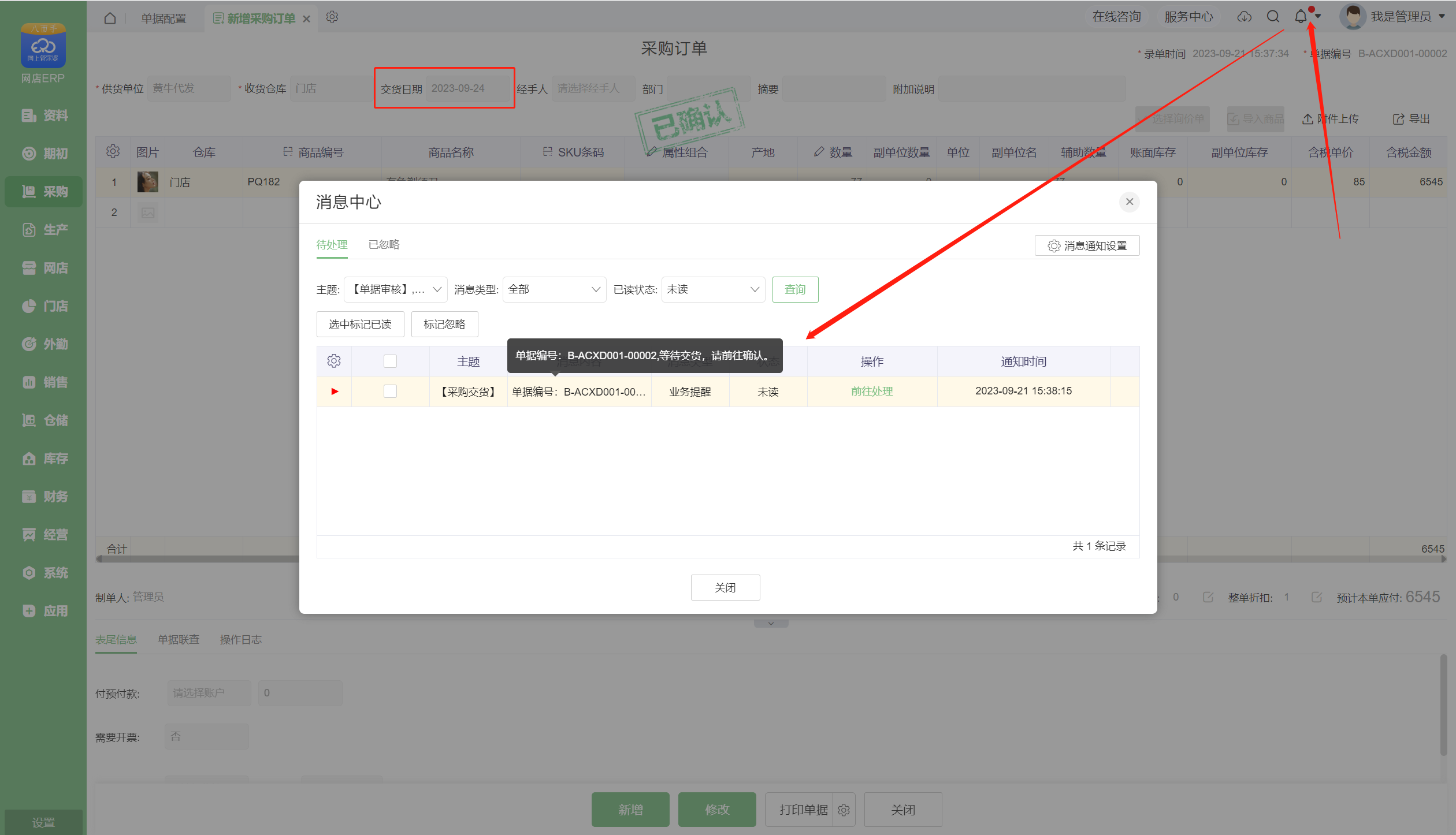
Task: Click the 交货日期 date field
Action: [468, 88]
